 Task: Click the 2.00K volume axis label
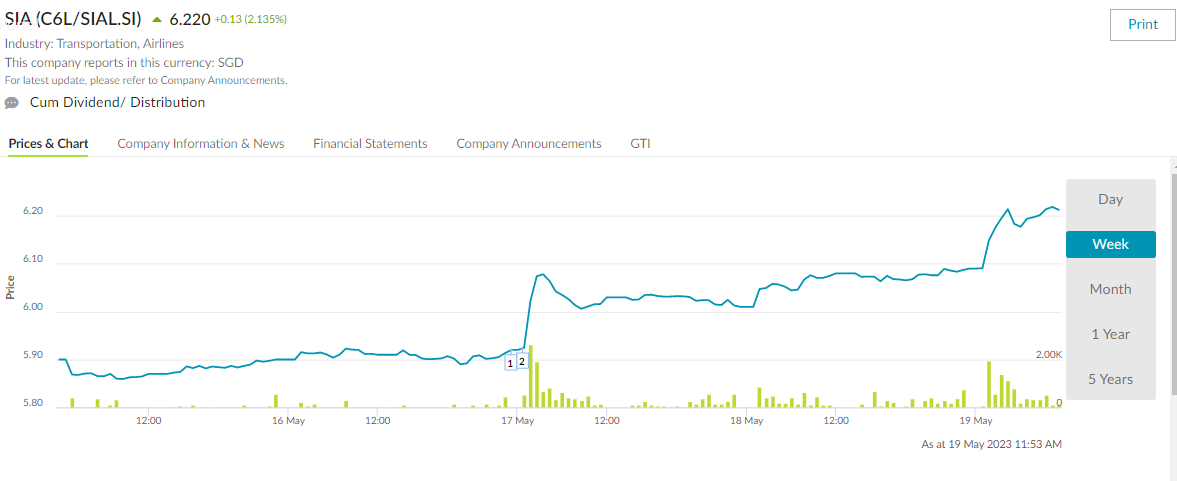(x=1047, y=355)
